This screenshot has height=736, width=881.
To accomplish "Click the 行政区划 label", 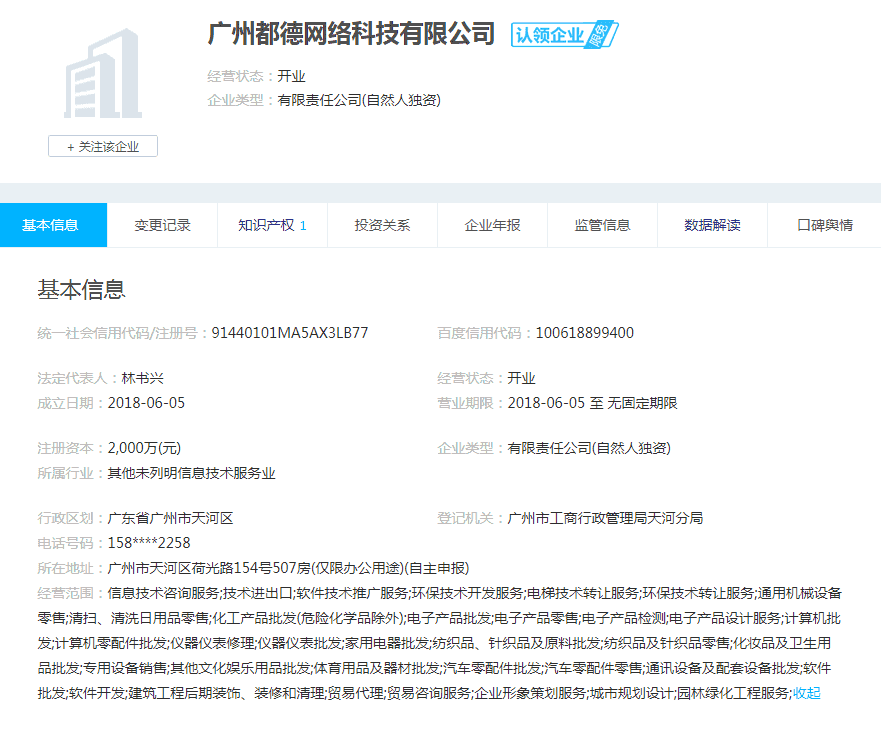I will 66,518.
